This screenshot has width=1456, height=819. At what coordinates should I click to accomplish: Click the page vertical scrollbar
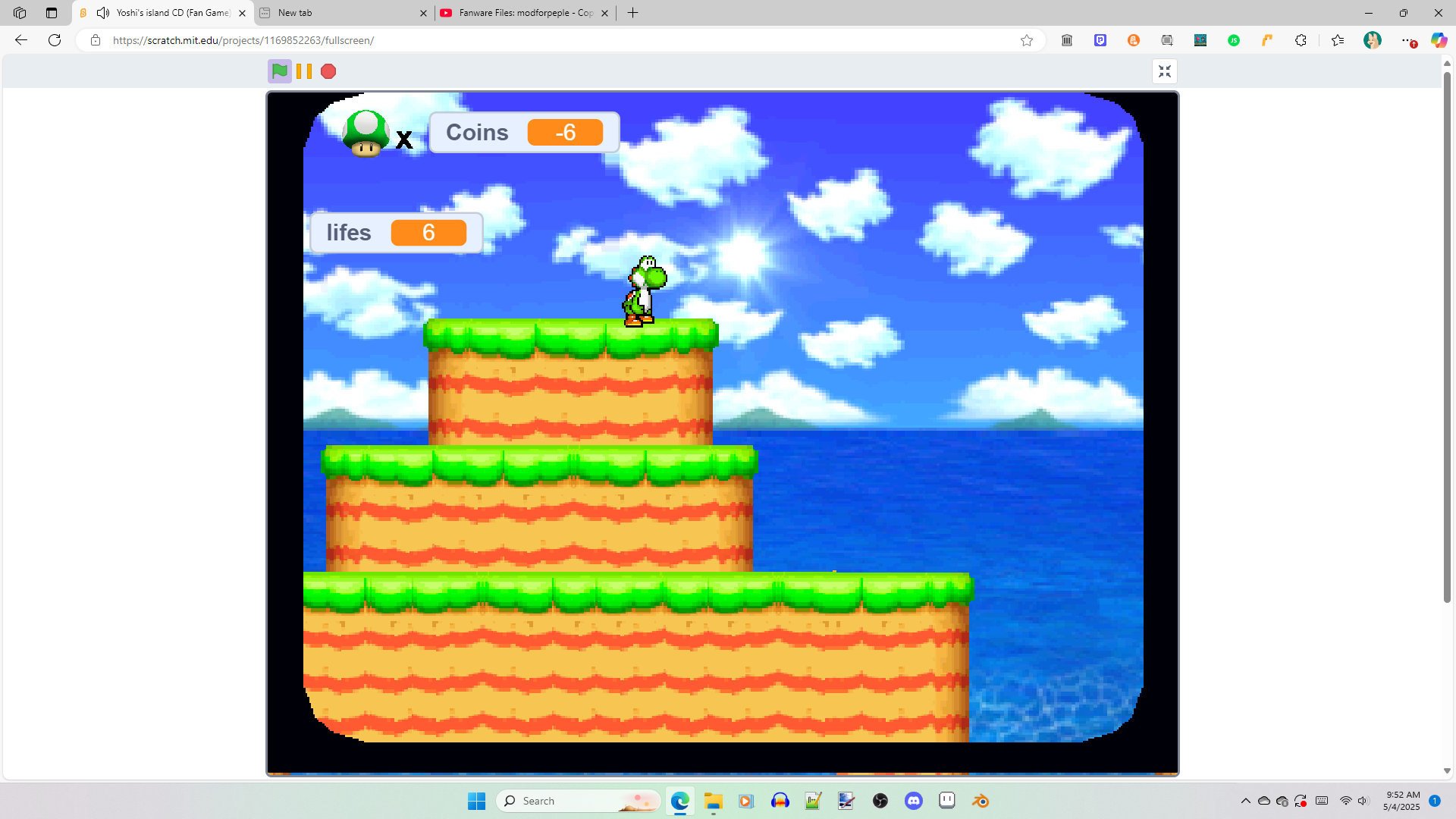(1447, 337)
